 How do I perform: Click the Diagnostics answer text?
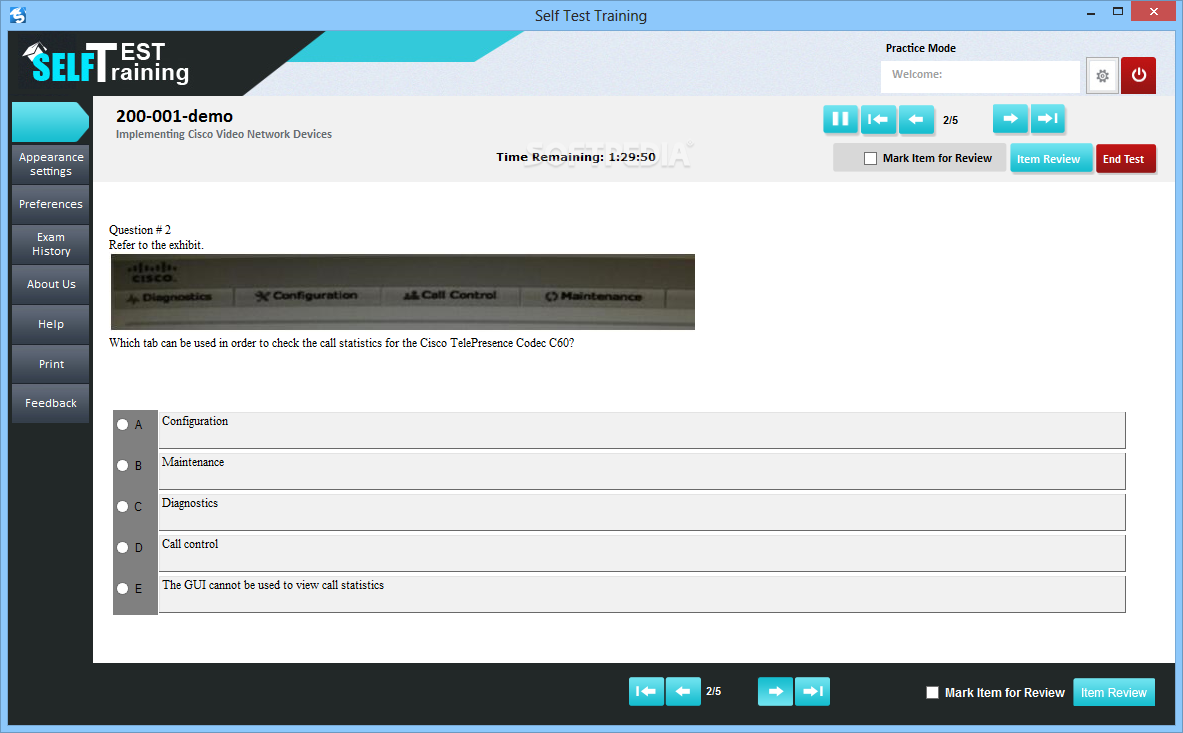pyautogui.click(x=190, y=503)
